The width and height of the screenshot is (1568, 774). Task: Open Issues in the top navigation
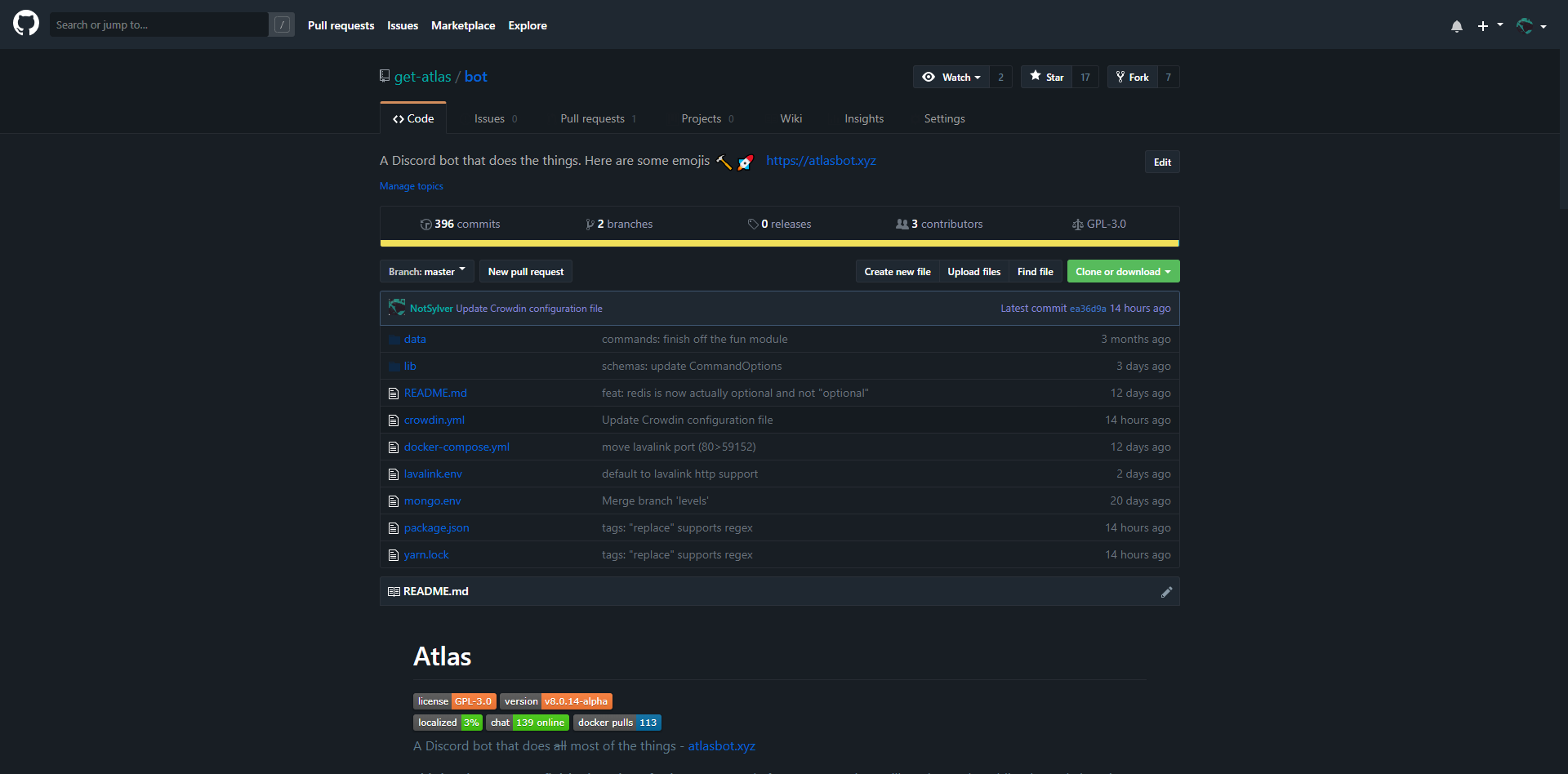[403, 25]
